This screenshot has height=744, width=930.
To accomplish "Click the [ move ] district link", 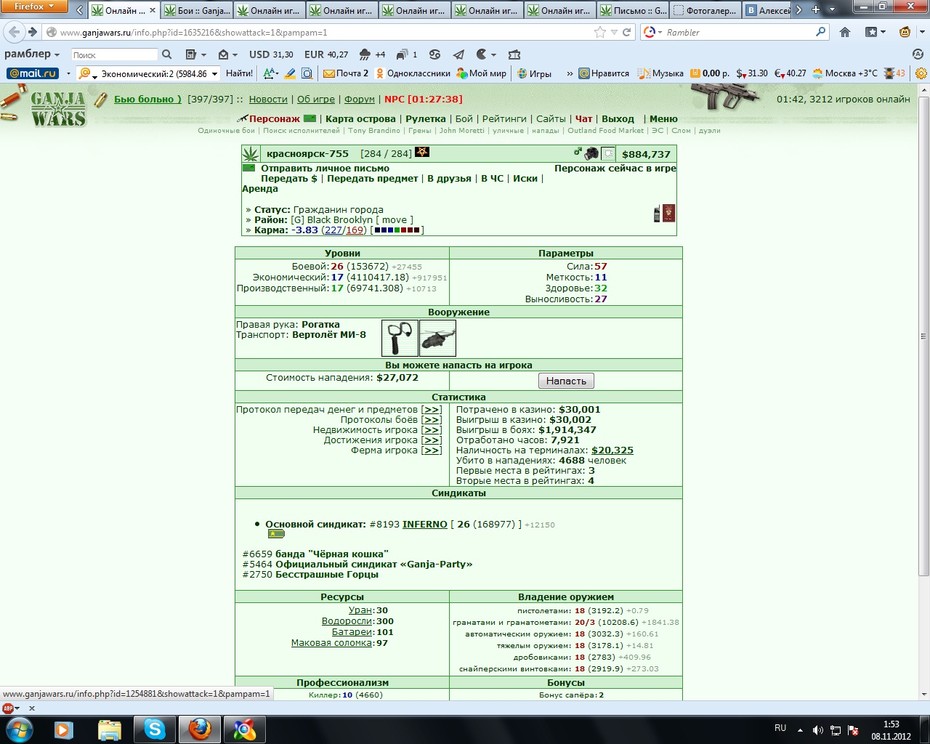I will pos(394,220).
